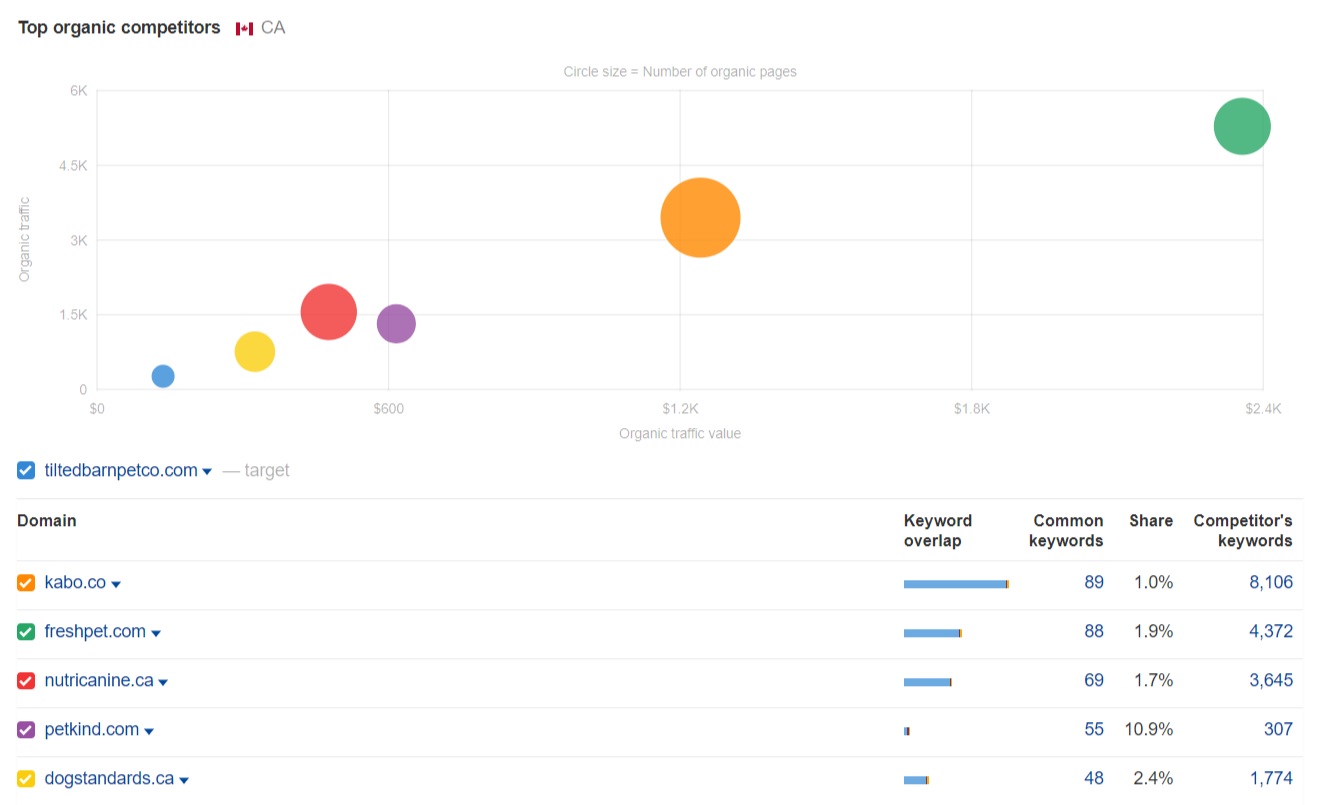Open the freshpet.com domain link
The width and height of the screenshot is (1321, 805).
(95, 632)
